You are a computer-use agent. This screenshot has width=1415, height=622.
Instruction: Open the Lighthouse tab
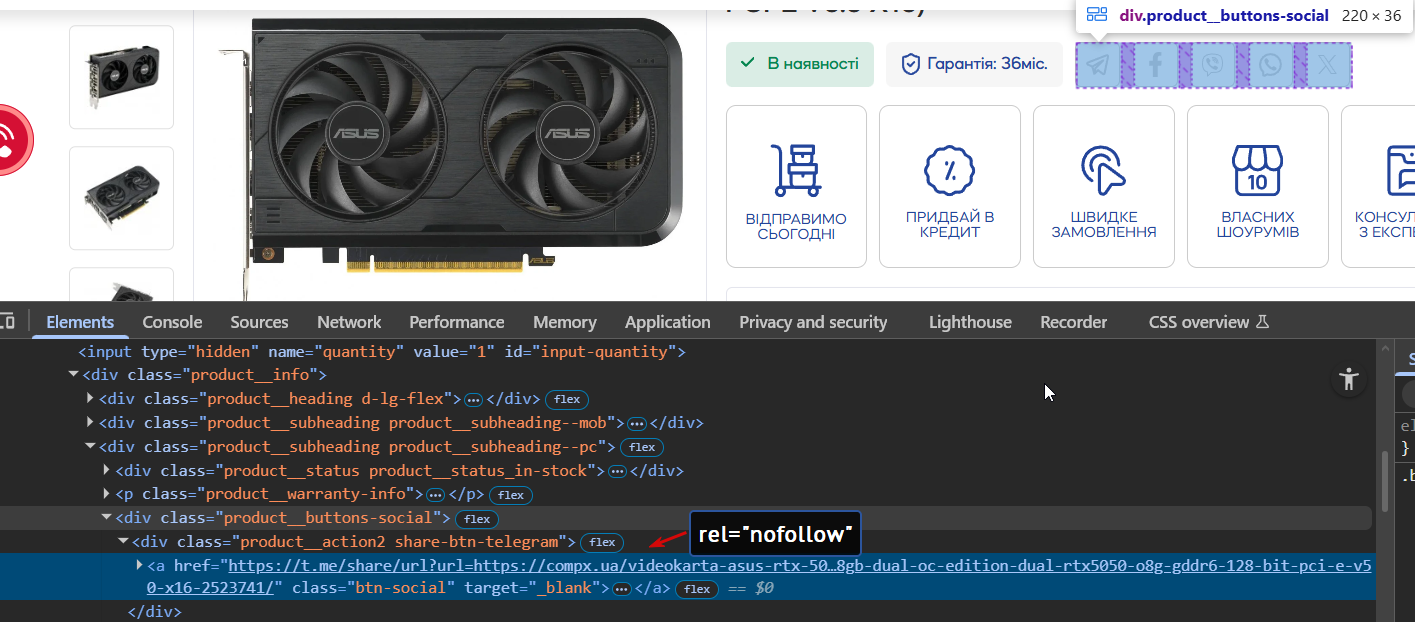coord(970,322)
